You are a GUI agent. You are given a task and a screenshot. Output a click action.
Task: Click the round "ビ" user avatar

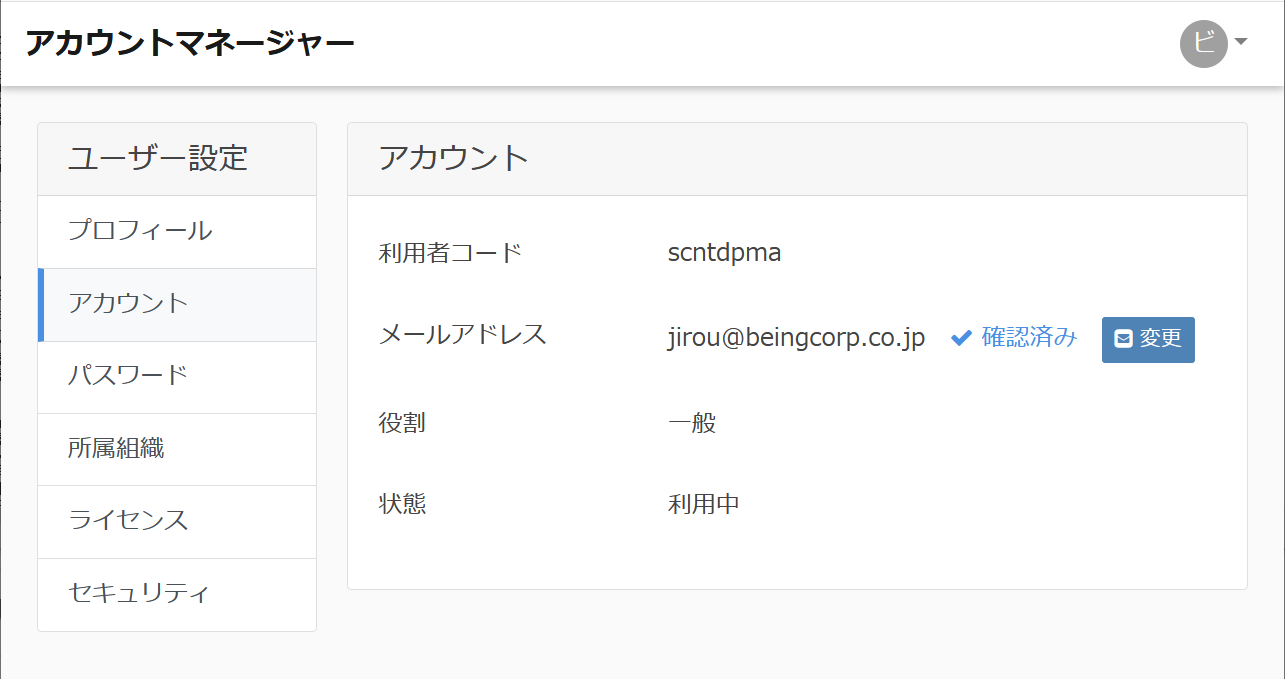pyautogui.click(x=1203, y=44)
